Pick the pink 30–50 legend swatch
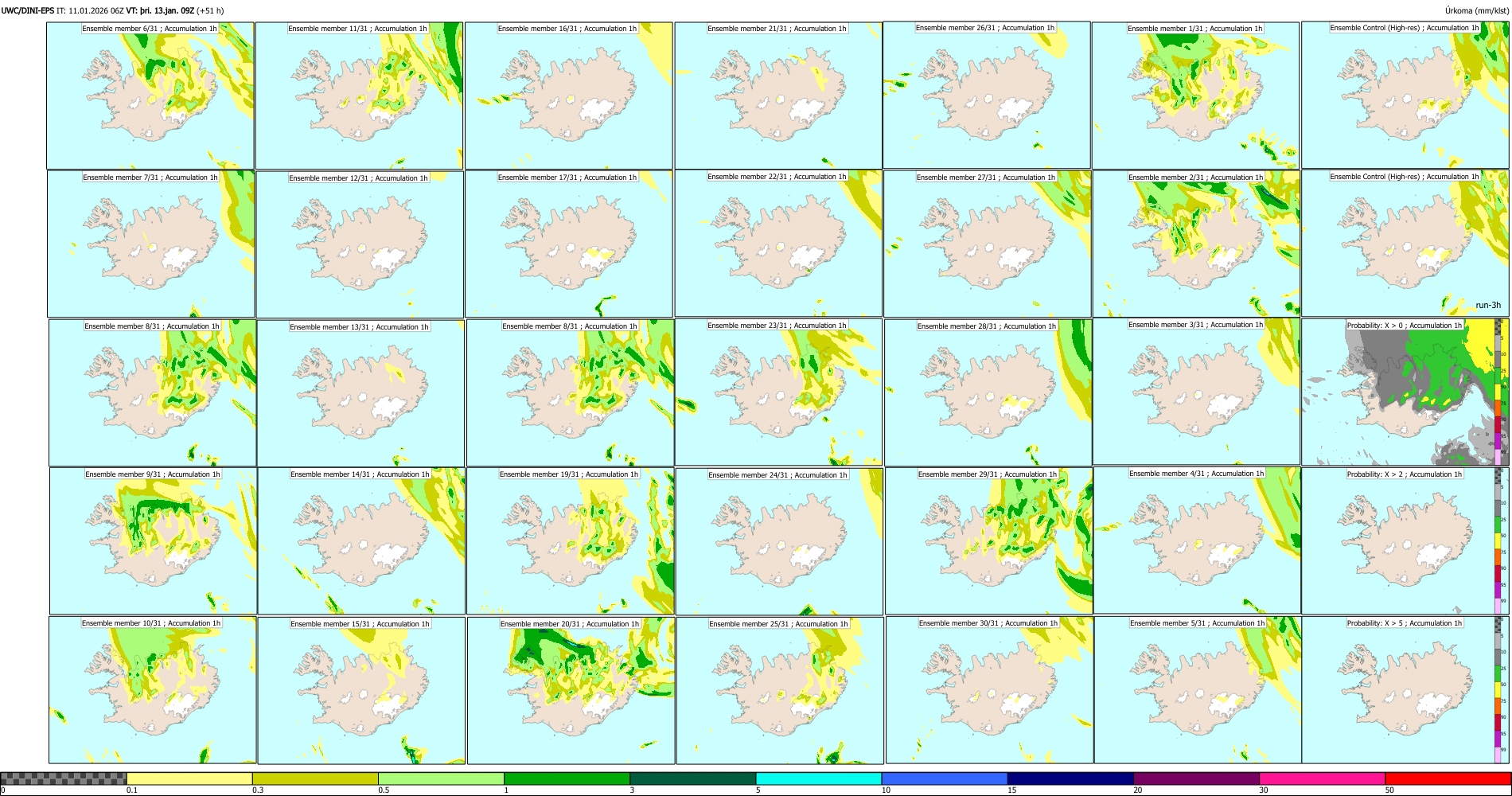 pyautogui.click(x=1322, y=778)
